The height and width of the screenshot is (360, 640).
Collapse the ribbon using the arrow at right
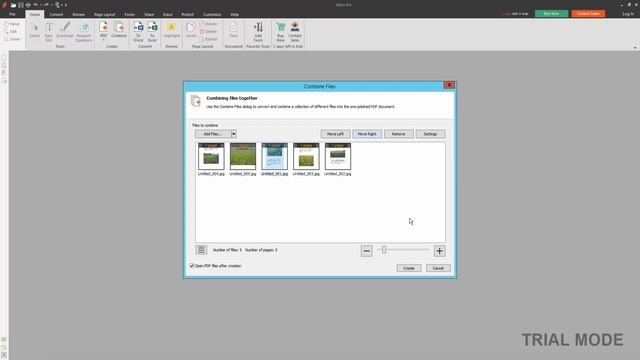pyautogui.click(x=635, y=47)
